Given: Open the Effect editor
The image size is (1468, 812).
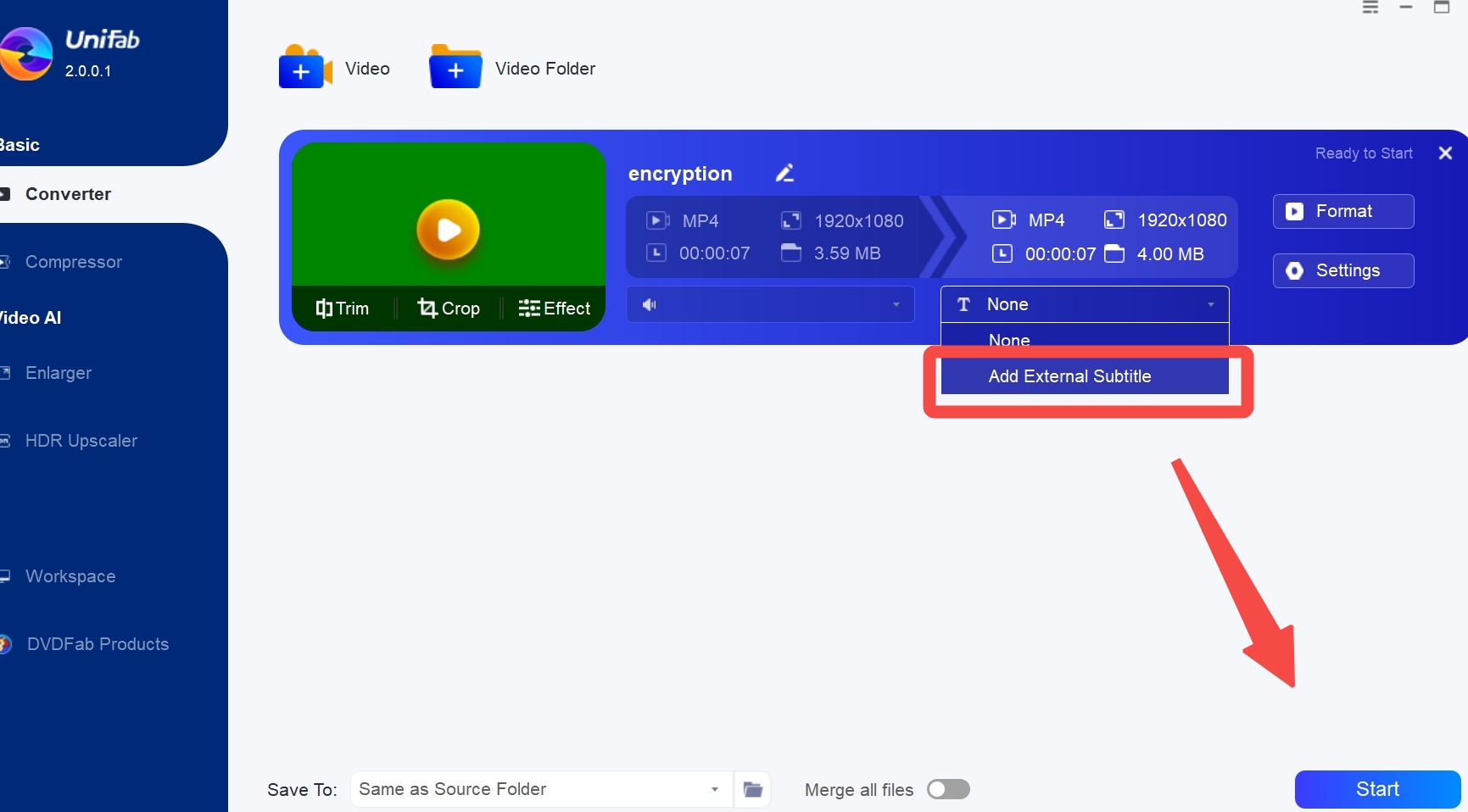Looking at the screenshot, I should point(555,309).
